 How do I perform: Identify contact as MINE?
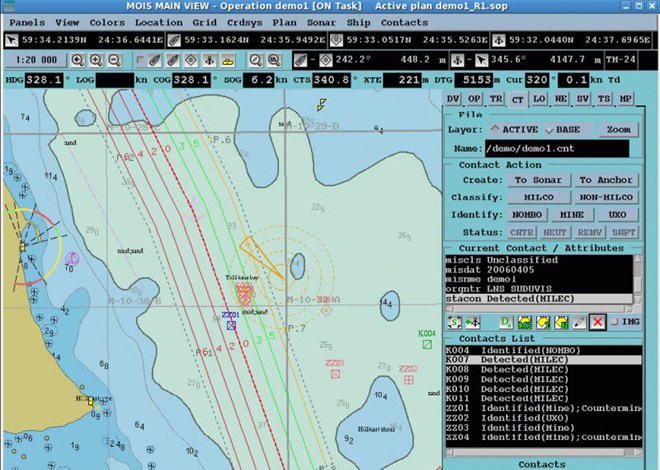point(572,215)
